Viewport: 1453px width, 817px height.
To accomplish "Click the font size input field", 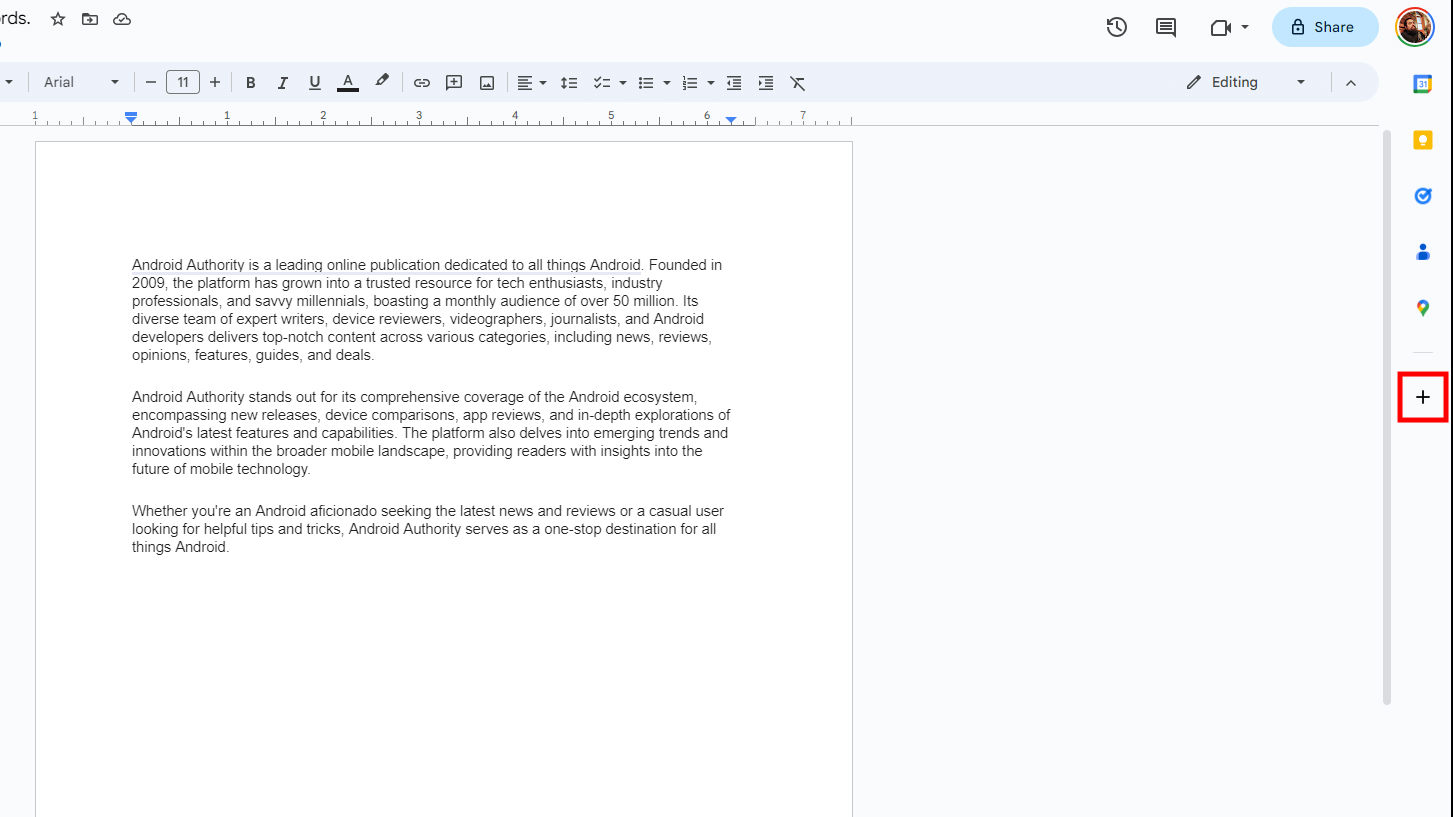I will click(x=183, y=83).
